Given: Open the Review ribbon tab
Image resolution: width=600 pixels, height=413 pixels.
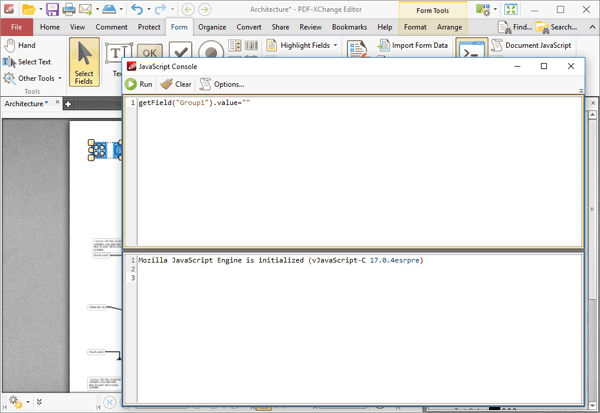Looking at the screenshot, I should (310, 27).
